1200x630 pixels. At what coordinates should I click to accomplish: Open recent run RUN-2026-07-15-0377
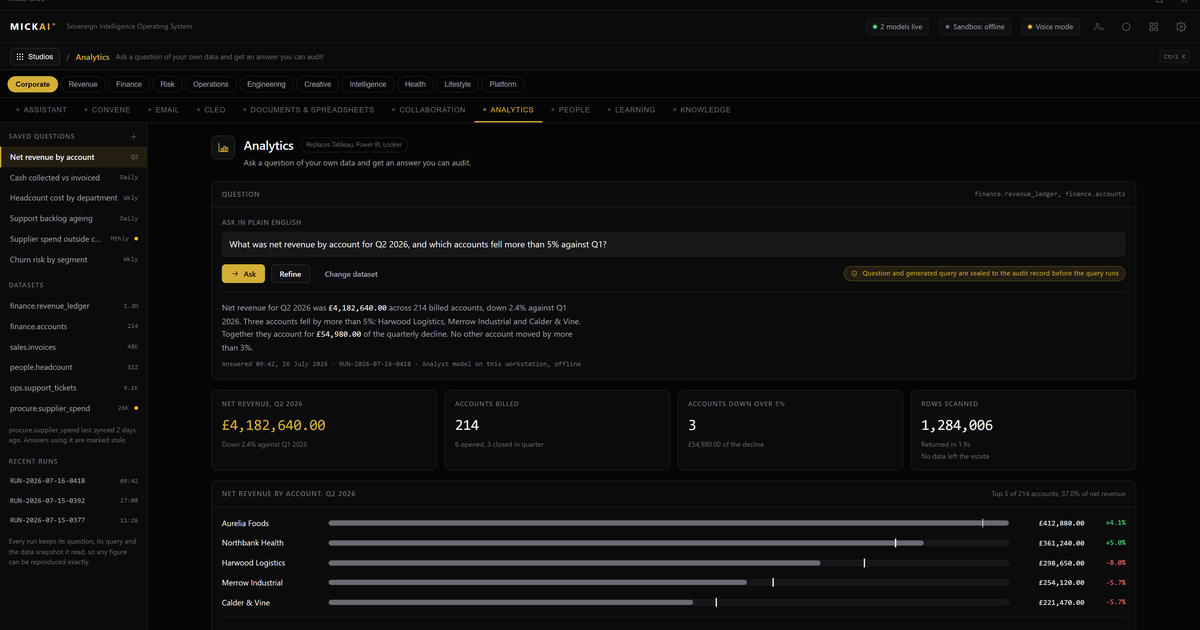pyautogui.click(x=73, y=520)
